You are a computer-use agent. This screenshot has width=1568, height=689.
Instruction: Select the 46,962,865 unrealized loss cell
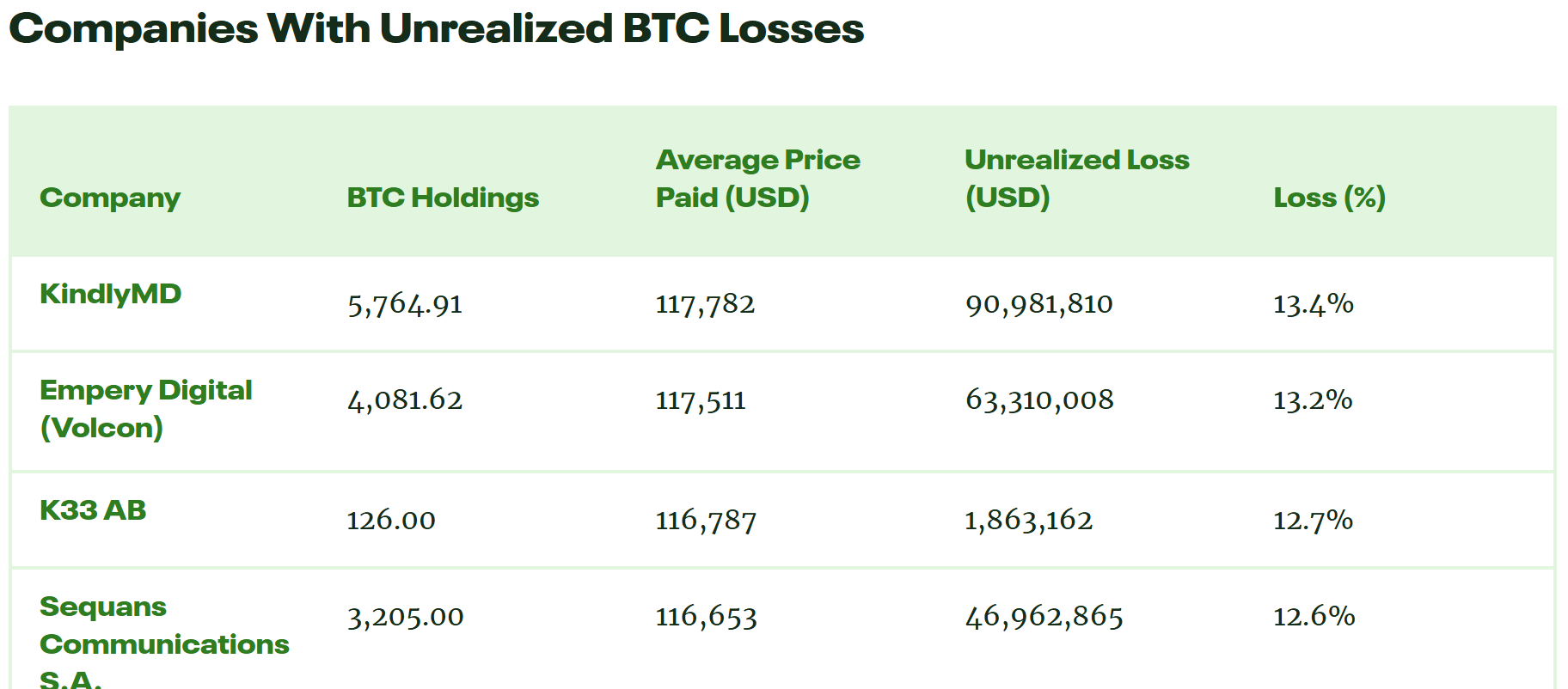(1044, 617)
